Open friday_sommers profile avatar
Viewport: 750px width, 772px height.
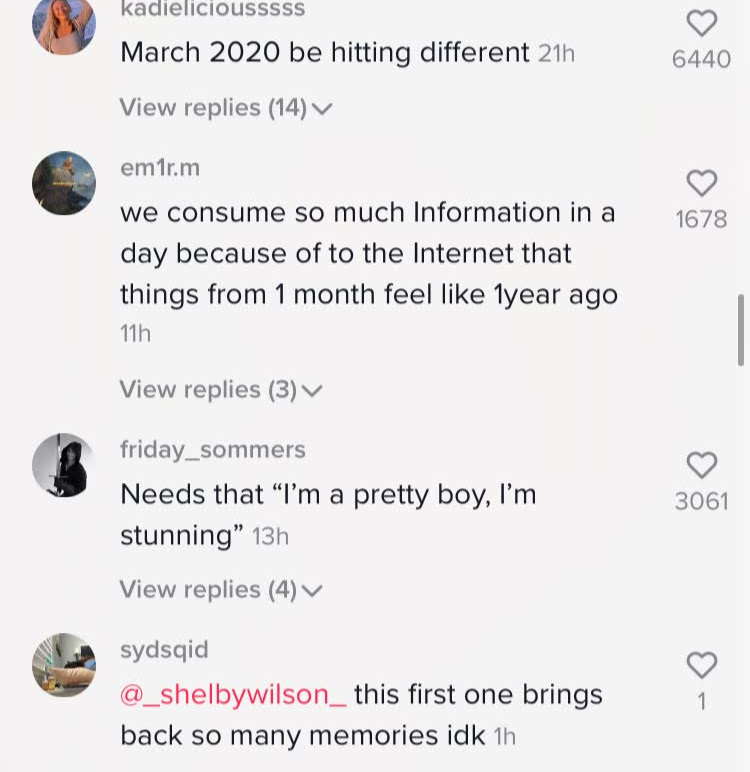[x=64, y=465]
